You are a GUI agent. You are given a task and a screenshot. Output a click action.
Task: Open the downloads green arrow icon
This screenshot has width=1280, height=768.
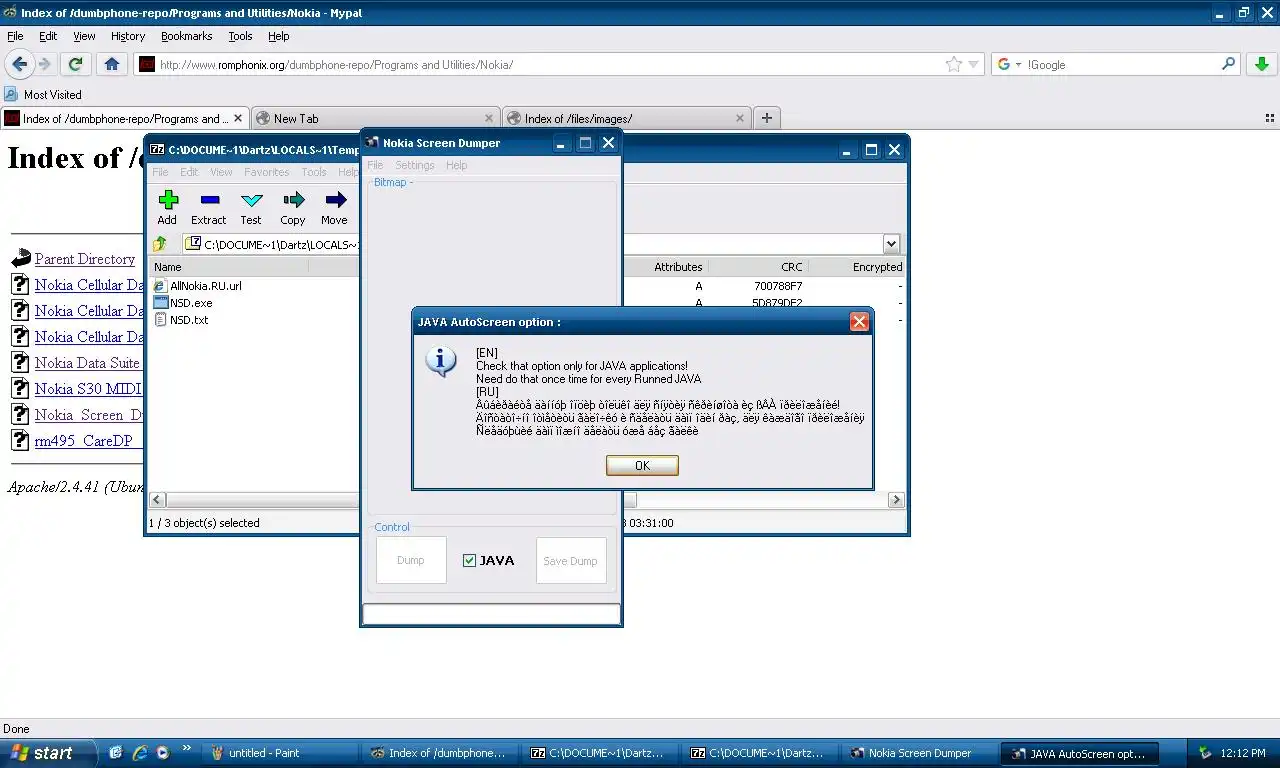[1261, 64]
